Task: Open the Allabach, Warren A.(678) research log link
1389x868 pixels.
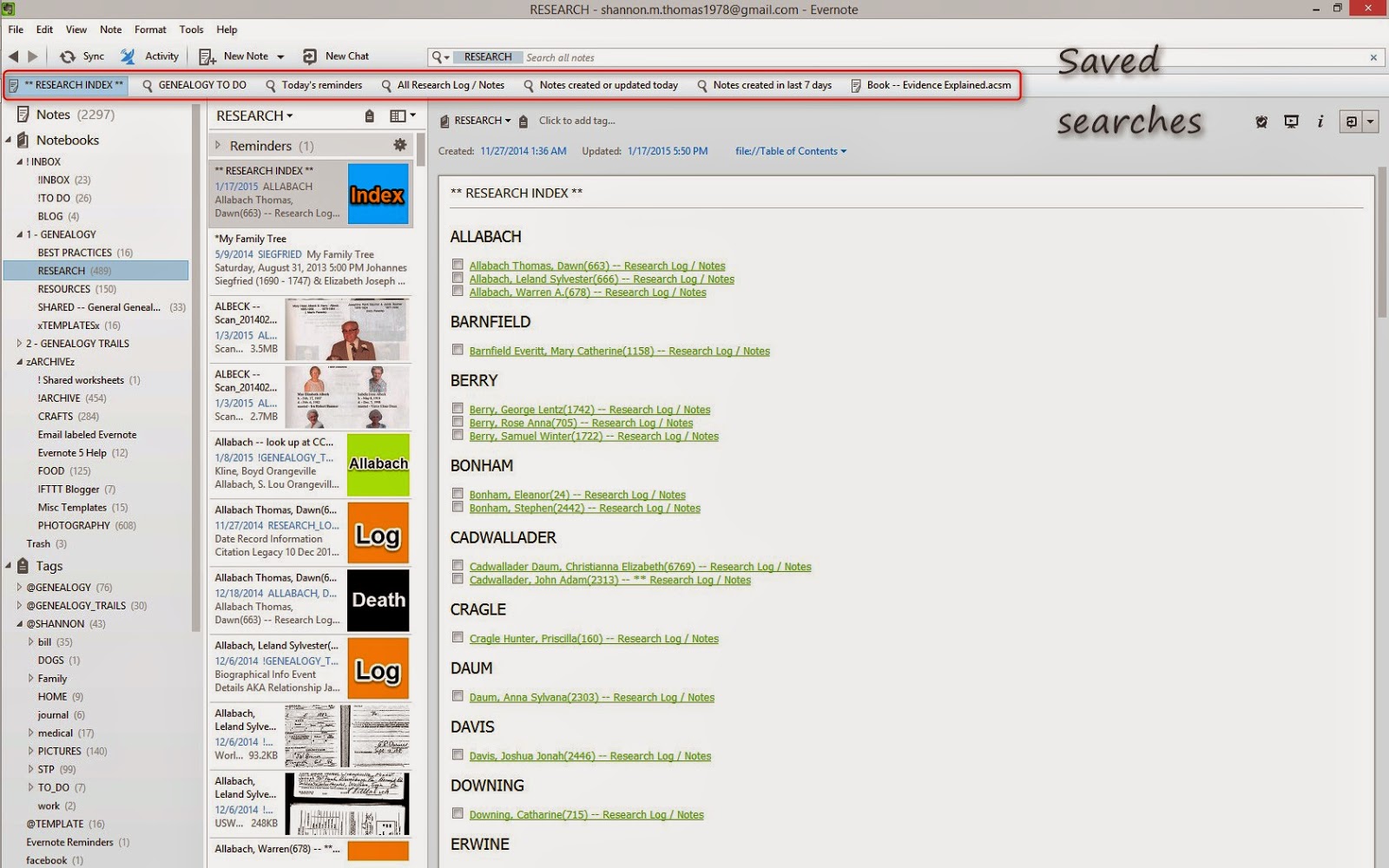Action: (x=588, y=293)
